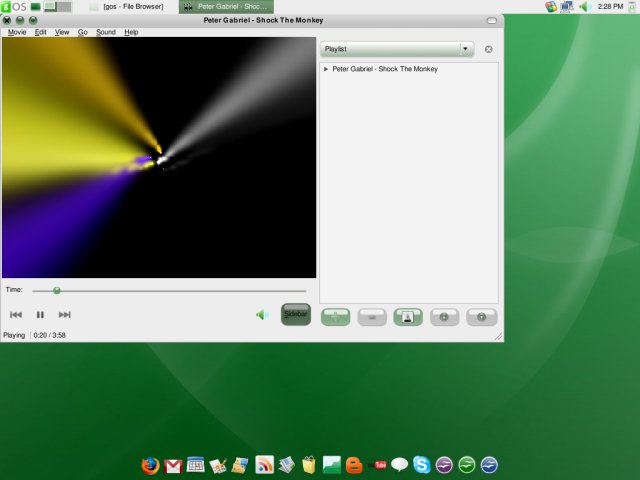This screenshot has width=640, height=480.
Task: Open YouTube from the dock
Action: (378, 465)
